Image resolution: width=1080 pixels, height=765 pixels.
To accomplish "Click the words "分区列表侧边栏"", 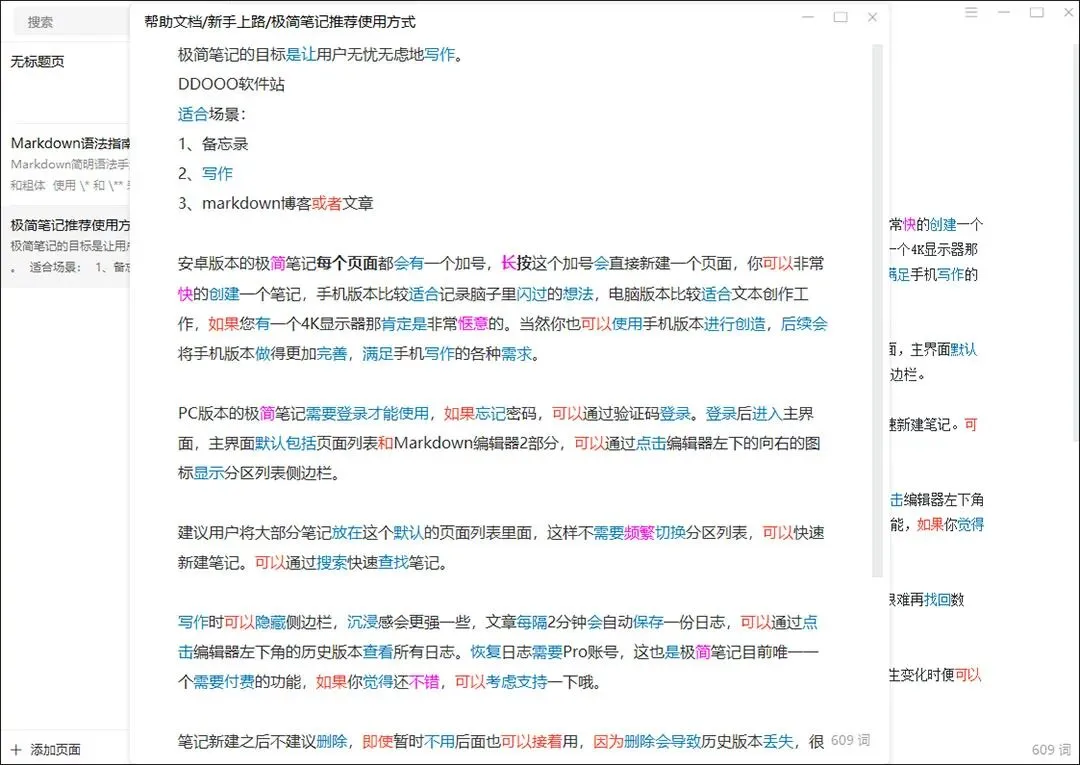I will [x=278, y=473].
